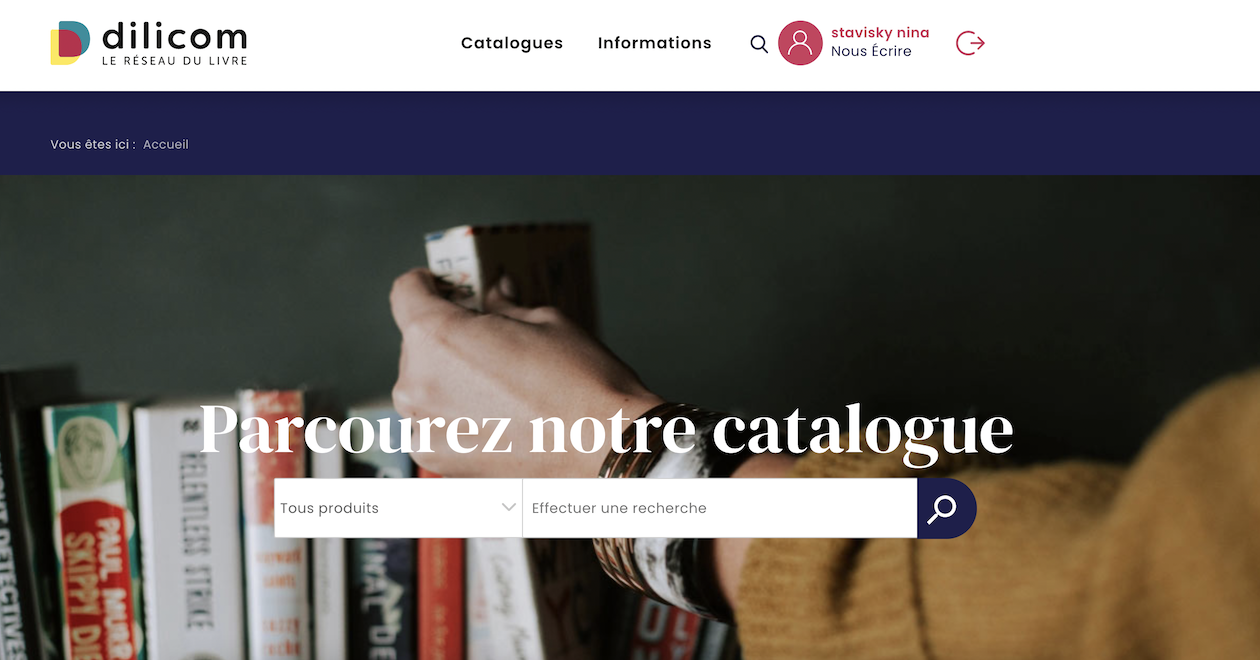Image resolution: width=1260 pixels, height=660 pixels.
Task: Submit search with the dark blue magnifier button
Action: [x=946, y=508]
